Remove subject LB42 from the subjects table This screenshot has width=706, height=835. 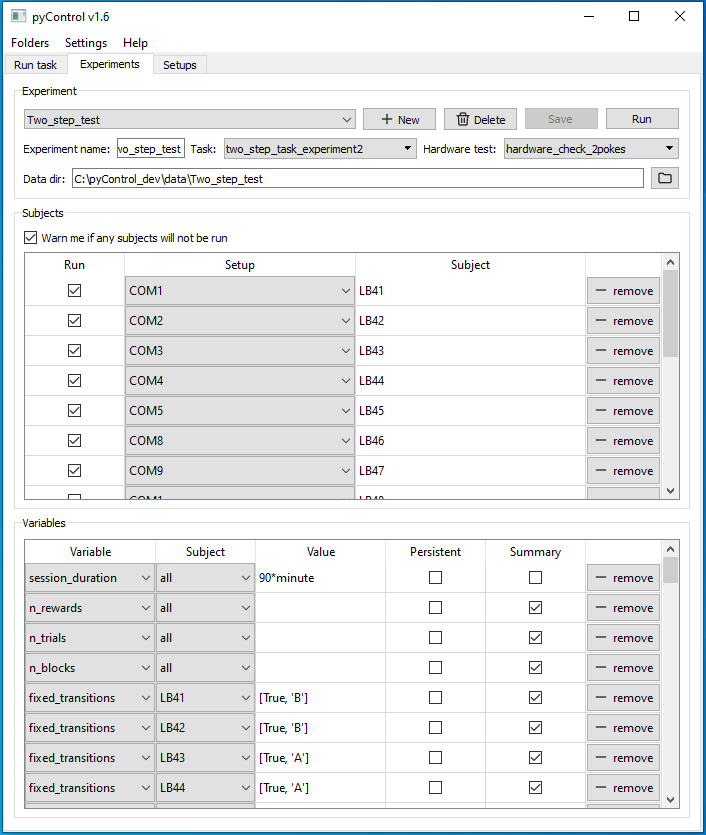(x=623, y=321)
